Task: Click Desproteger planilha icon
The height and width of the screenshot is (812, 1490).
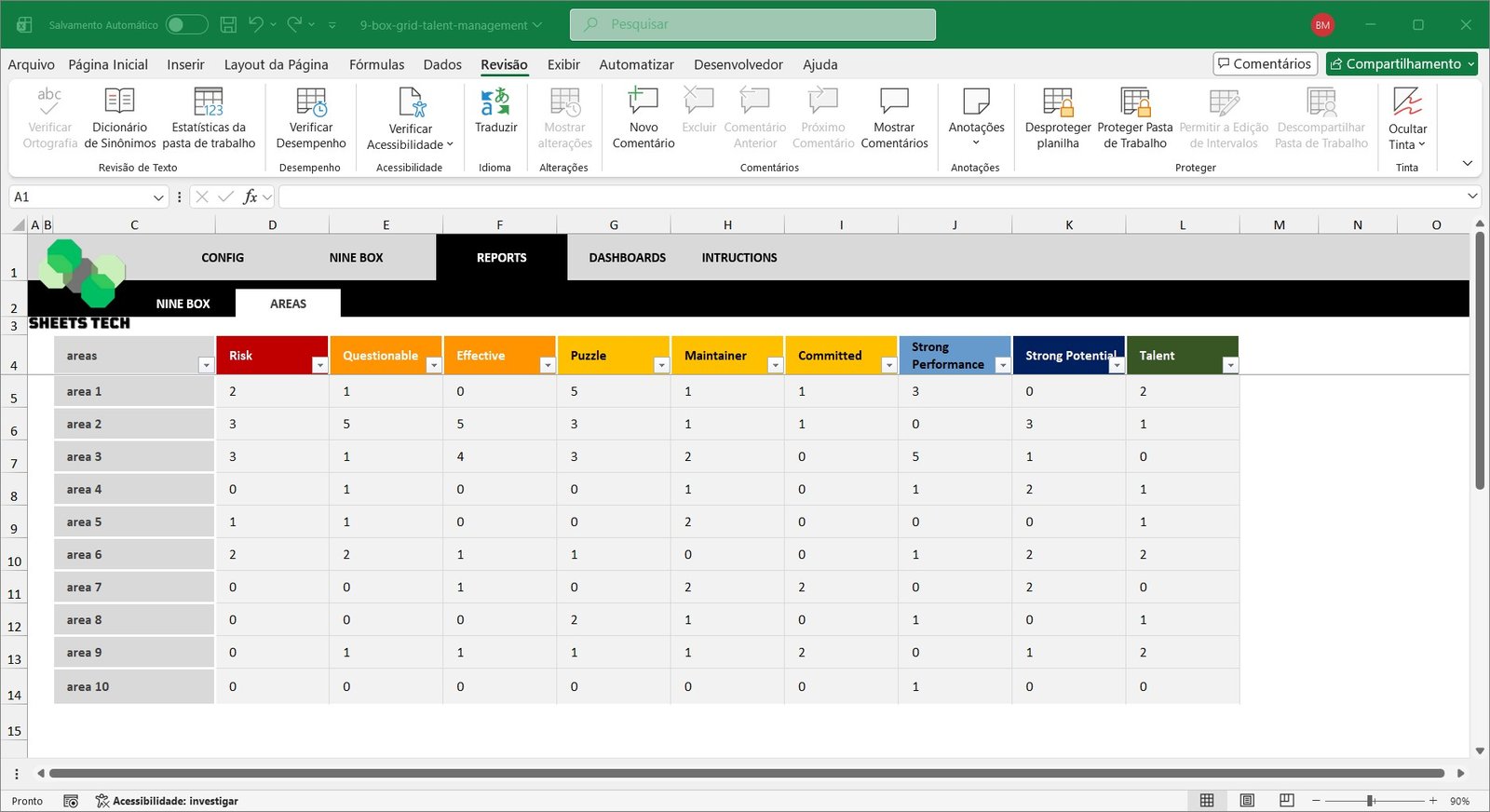Action: pos(1058,101)
